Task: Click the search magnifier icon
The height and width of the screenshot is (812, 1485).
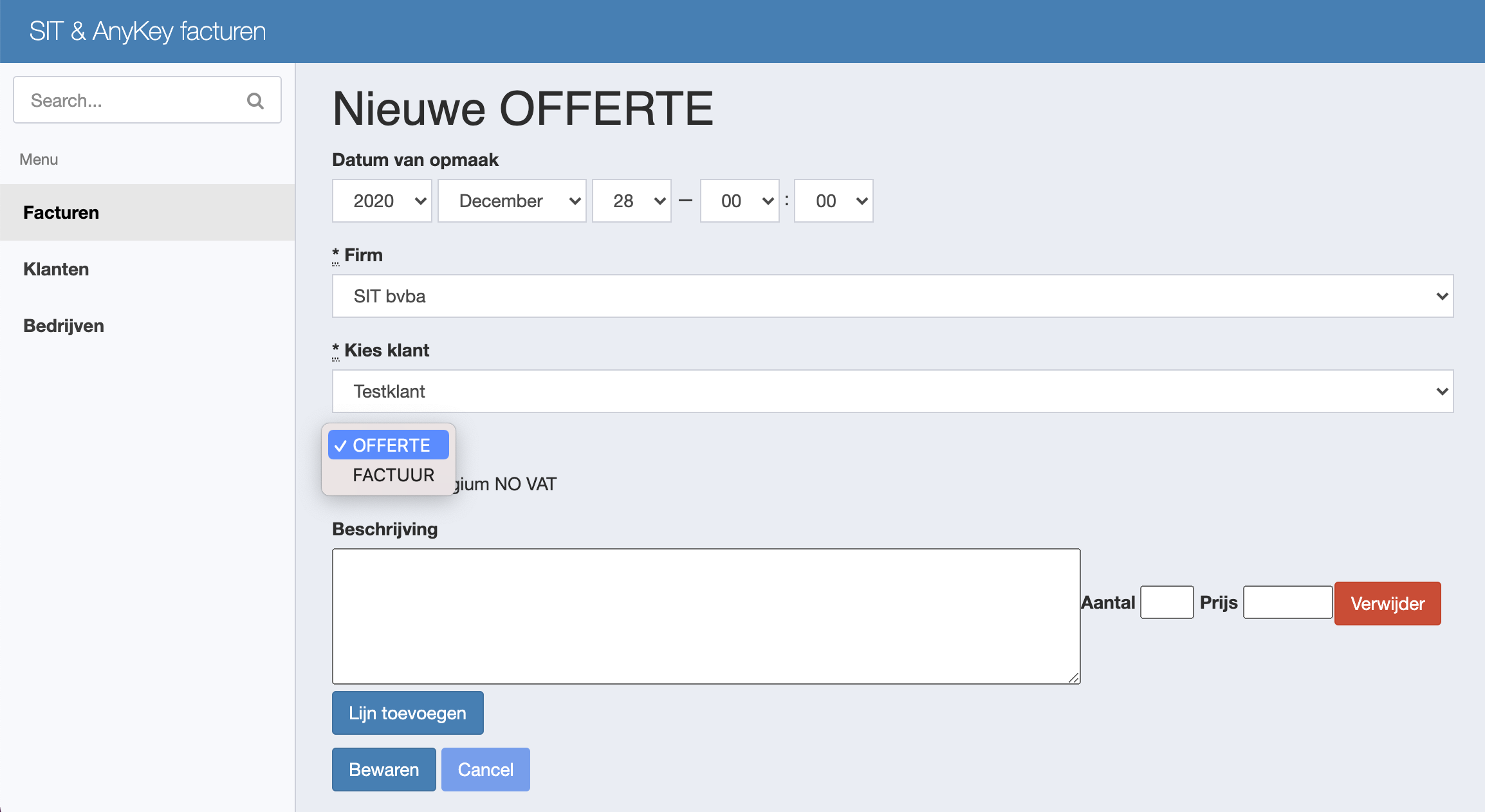Action: pyautogui.click(x=255, y=100)
